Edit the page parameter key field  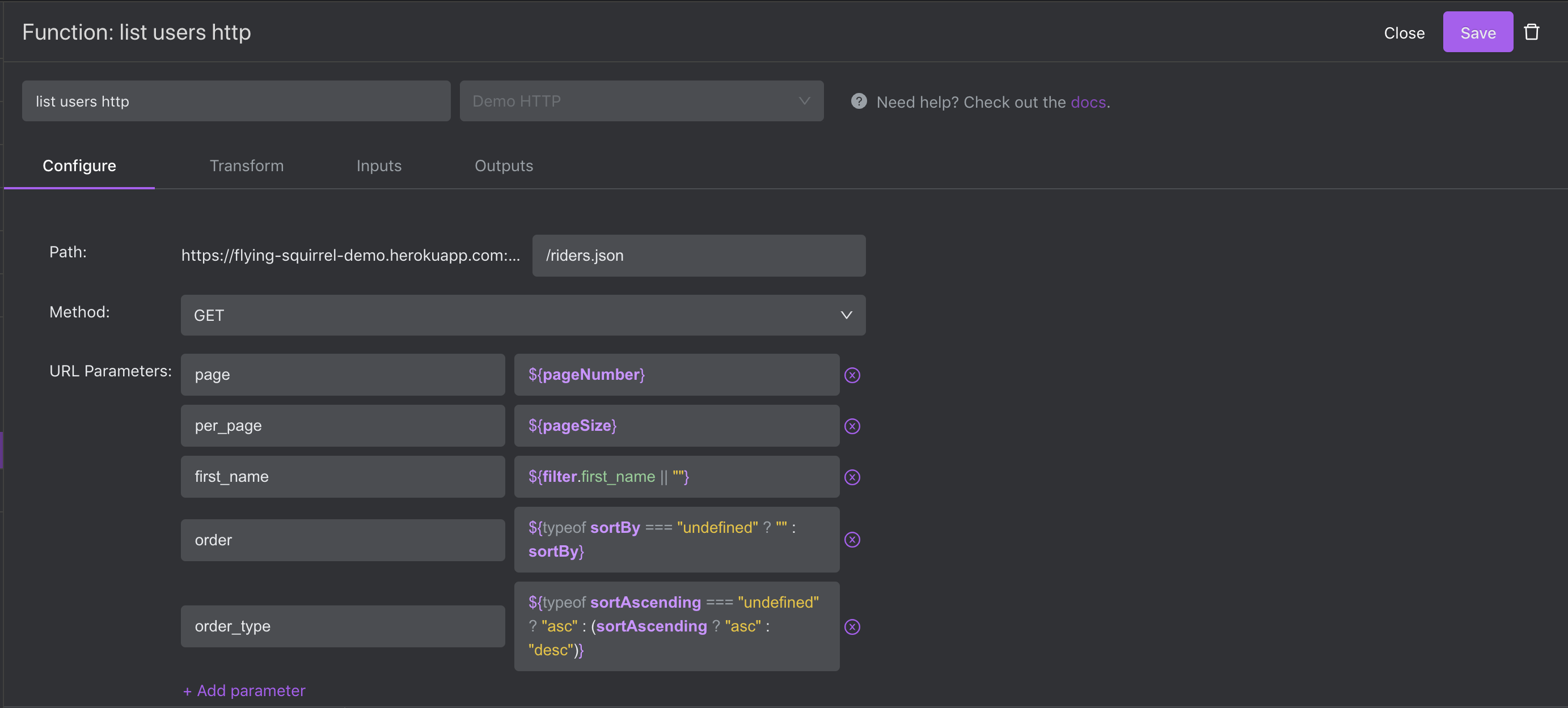(343, 375)
